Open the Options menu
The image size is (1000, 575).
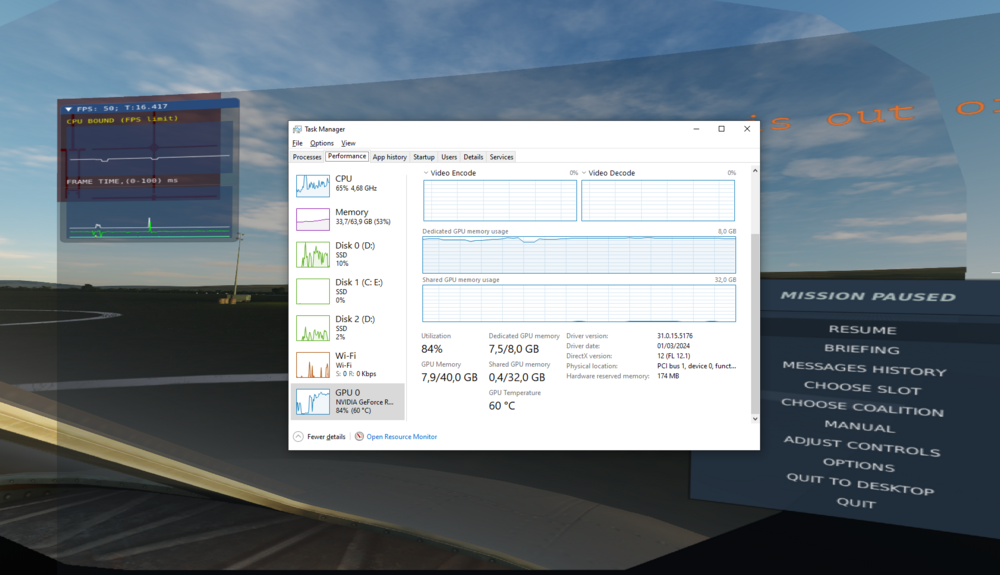click(x=321, y=143)
